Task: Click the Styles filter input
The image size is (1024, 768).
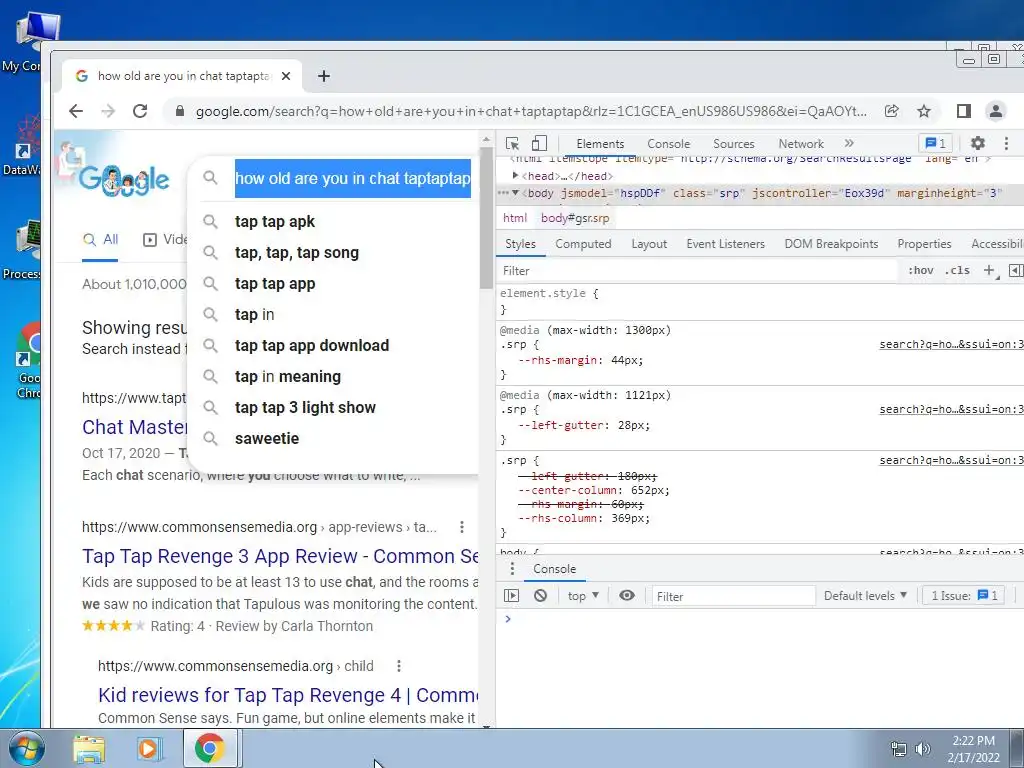Action: [699, 270]
